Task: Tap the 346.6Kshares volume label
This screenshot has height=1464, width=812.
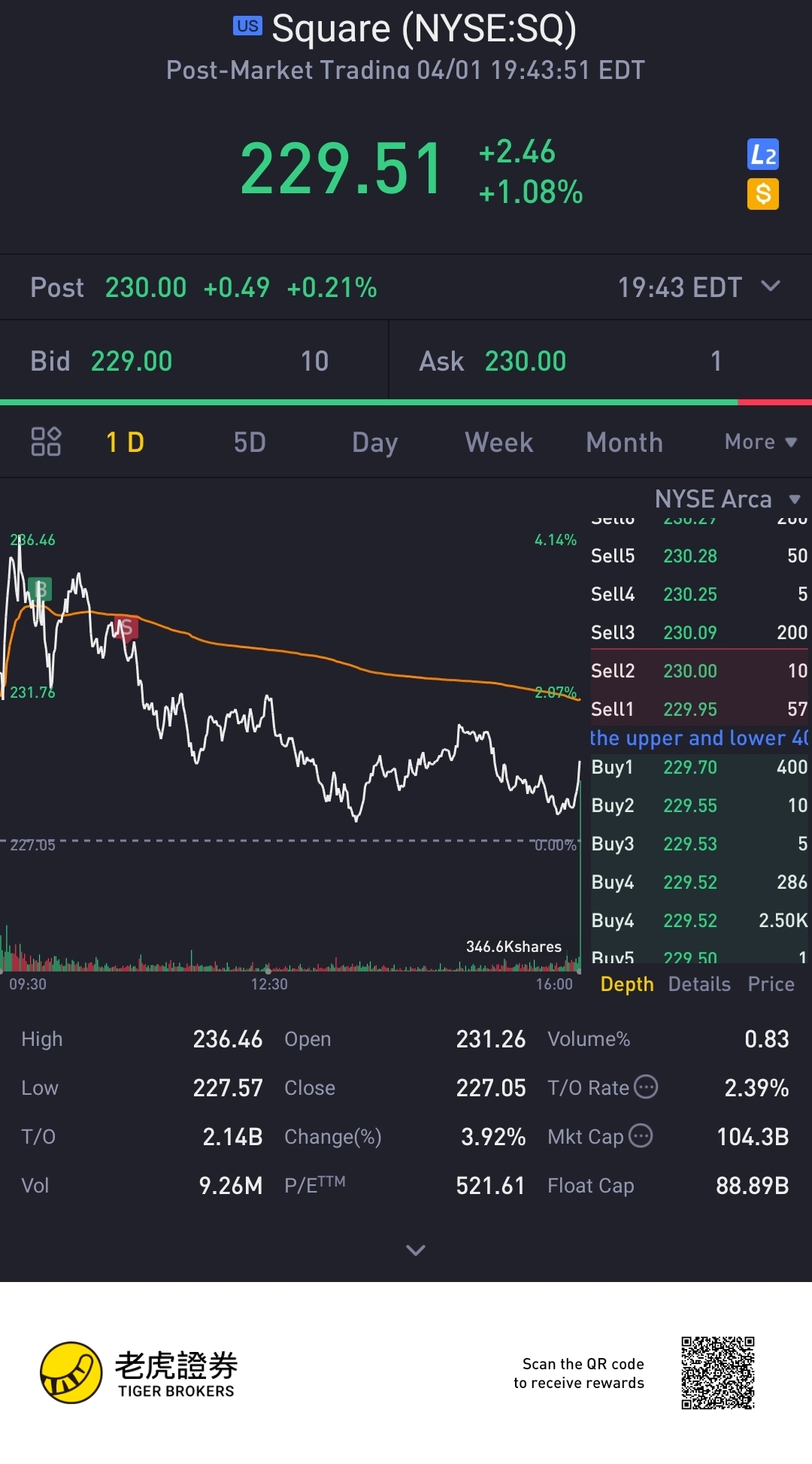Action: (x=514, y=947)
